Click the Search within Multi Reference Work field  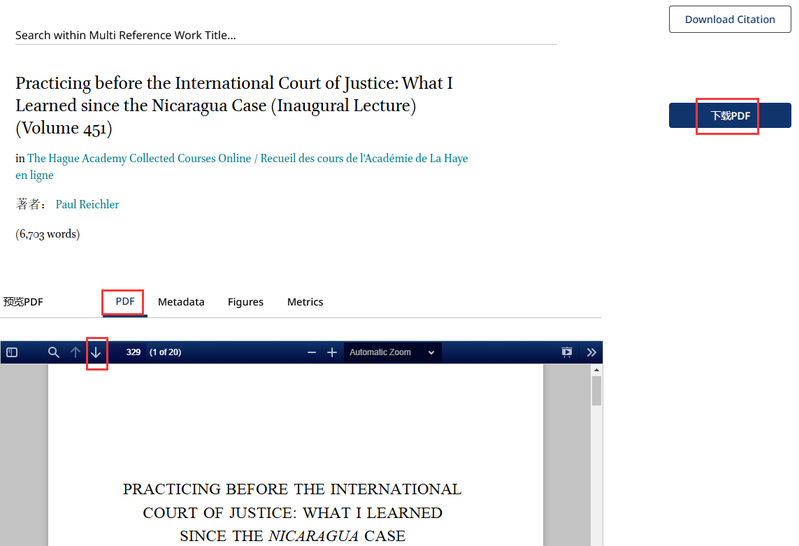(x=285, y=35)
